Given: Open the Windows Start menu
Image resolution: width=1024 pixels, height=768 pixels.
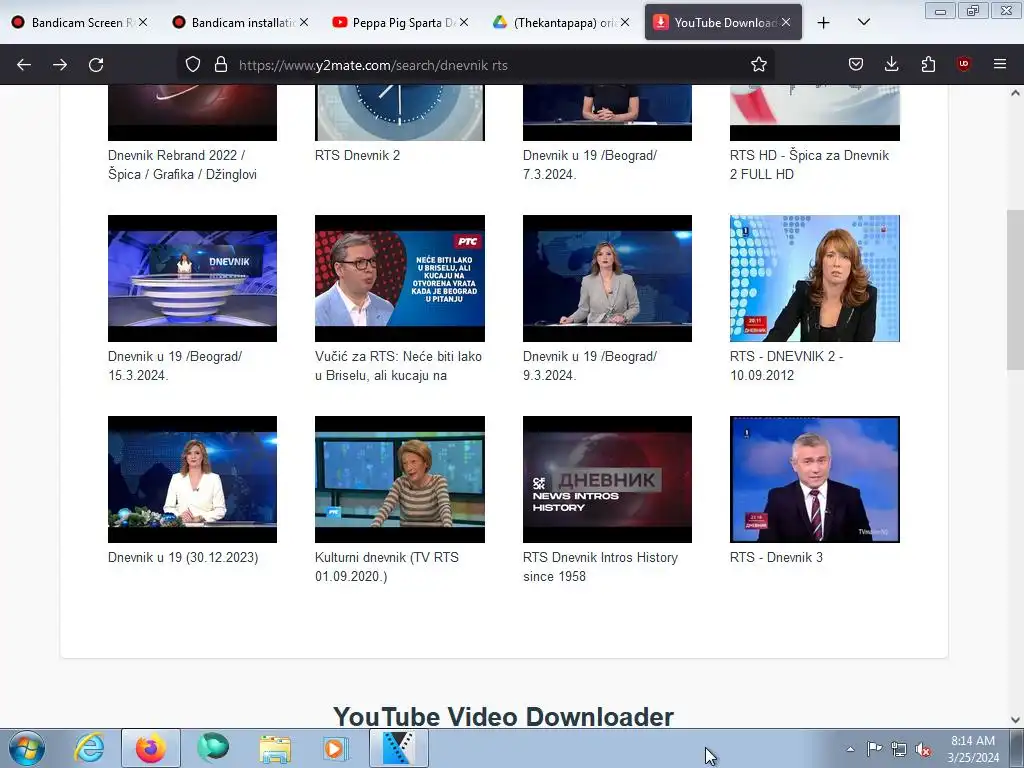Looking at the screenshot, I should coord(27,748).
